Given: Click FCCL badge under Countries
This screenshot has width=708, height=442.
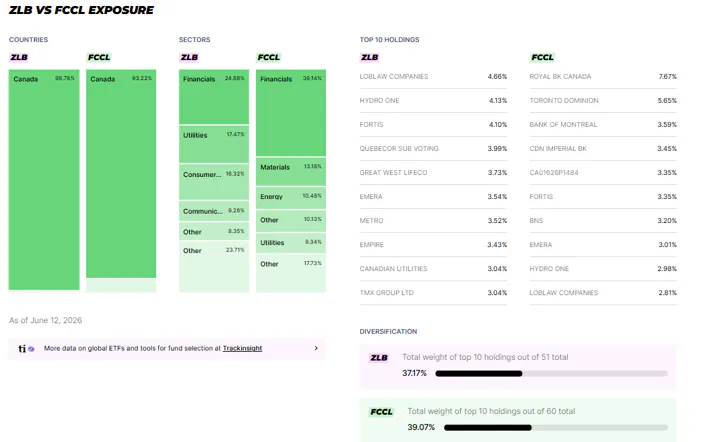Looking at the screenshot, I should (x=99, y=57).
